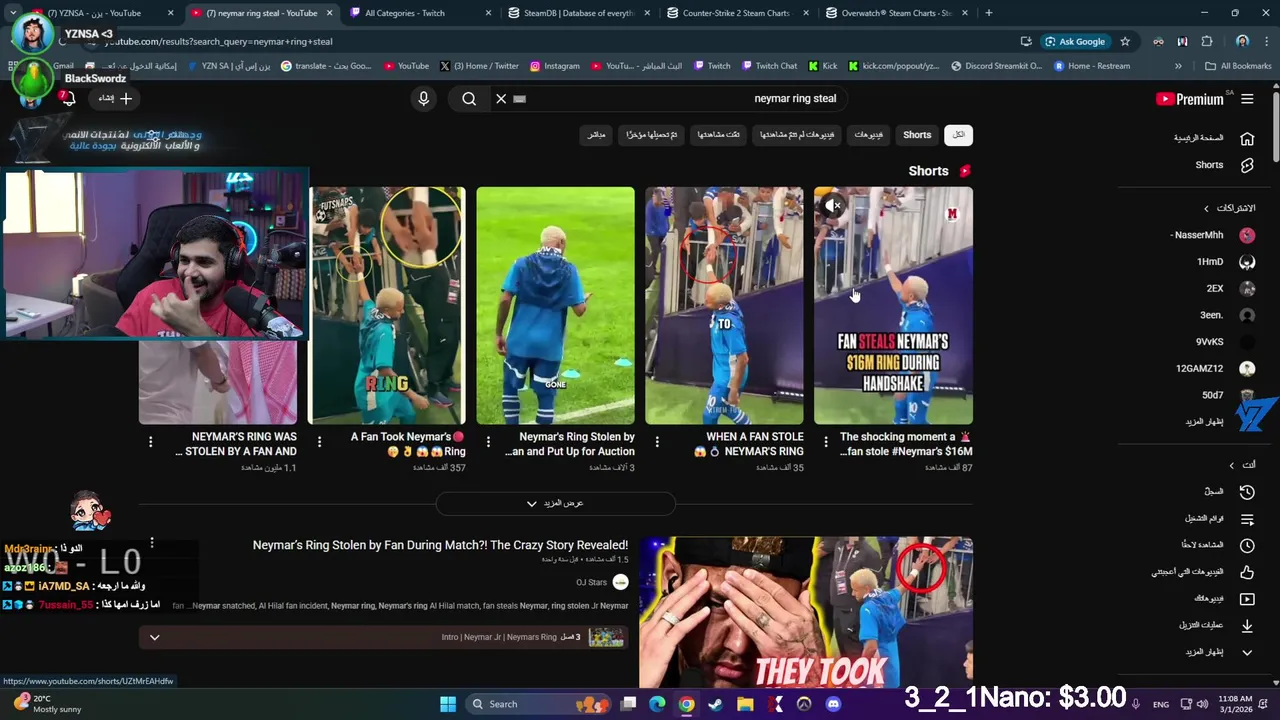Expand the 'أنت' section header arrow
Screen dimensions: 1280x720
1231,465
